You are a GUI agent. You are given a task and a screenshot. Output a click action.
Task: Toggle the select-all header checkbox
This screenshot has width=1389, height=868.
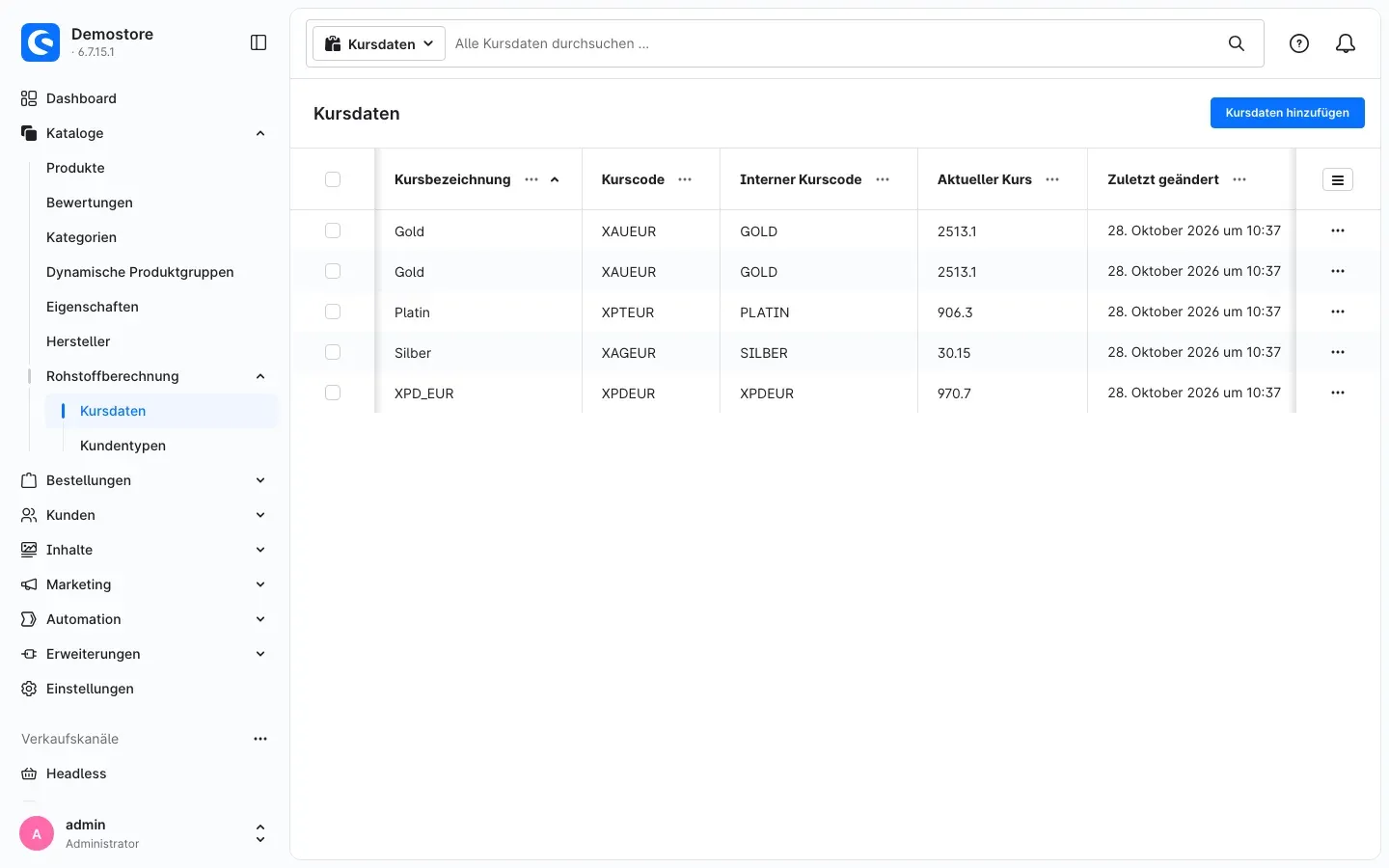(333, 179)
